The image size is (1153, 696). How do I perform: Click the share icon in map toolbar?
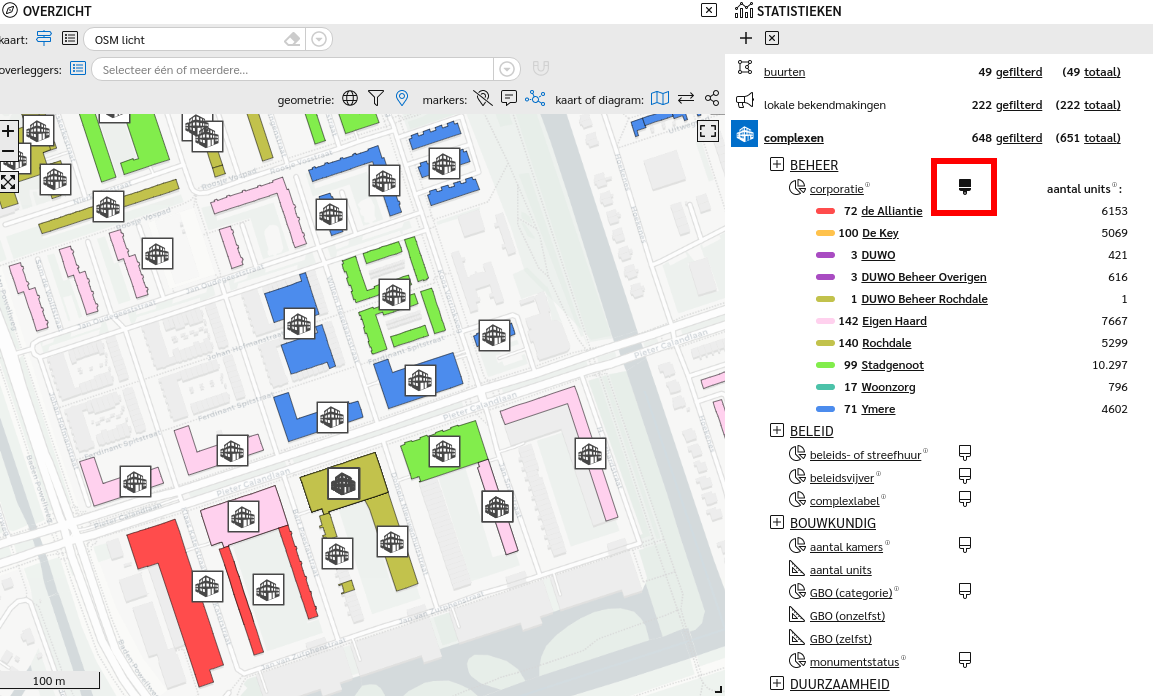pos(712,98)
